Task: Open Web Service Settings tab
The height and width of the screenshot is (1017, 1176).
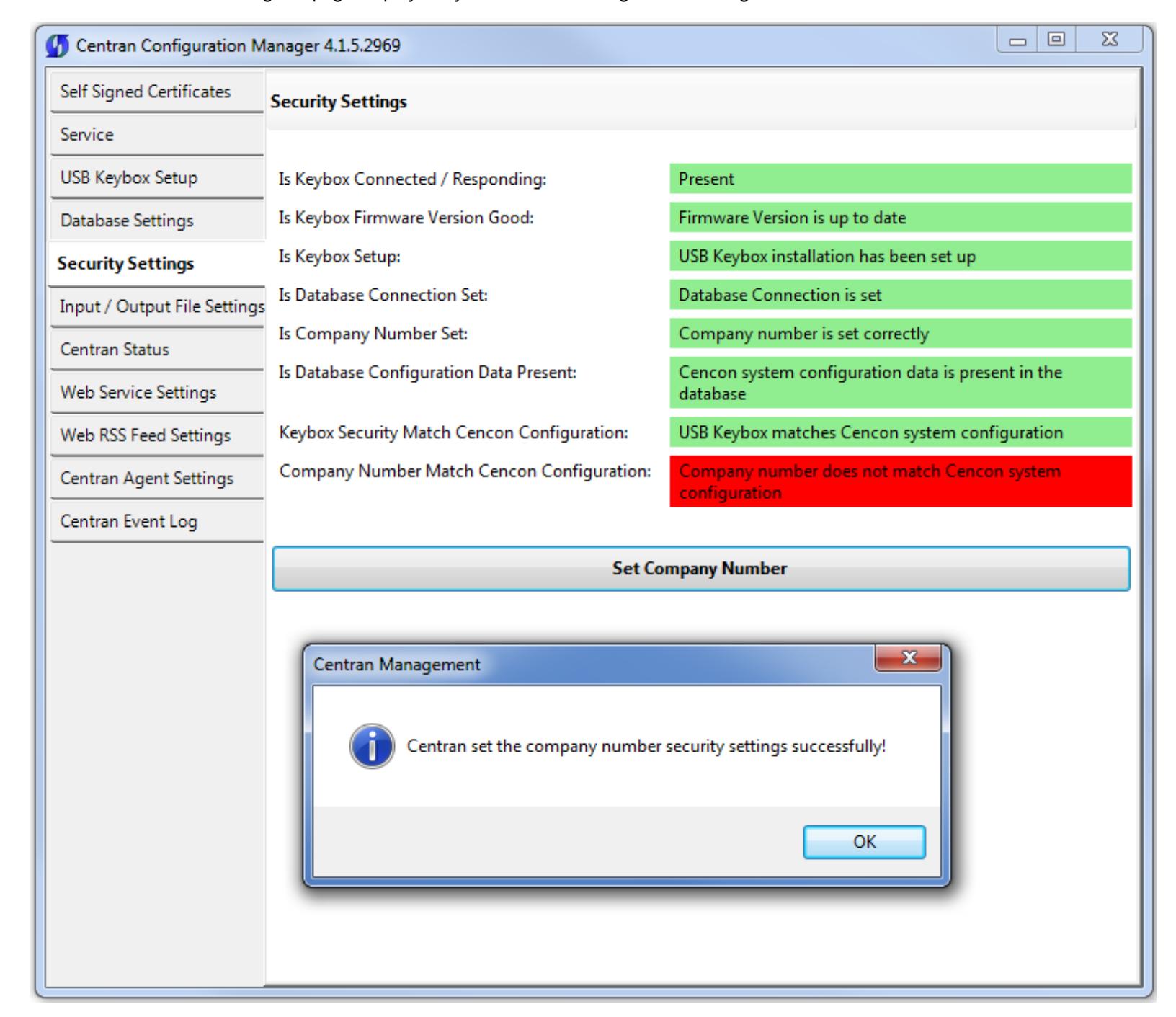Action: (x=157, y=392)
